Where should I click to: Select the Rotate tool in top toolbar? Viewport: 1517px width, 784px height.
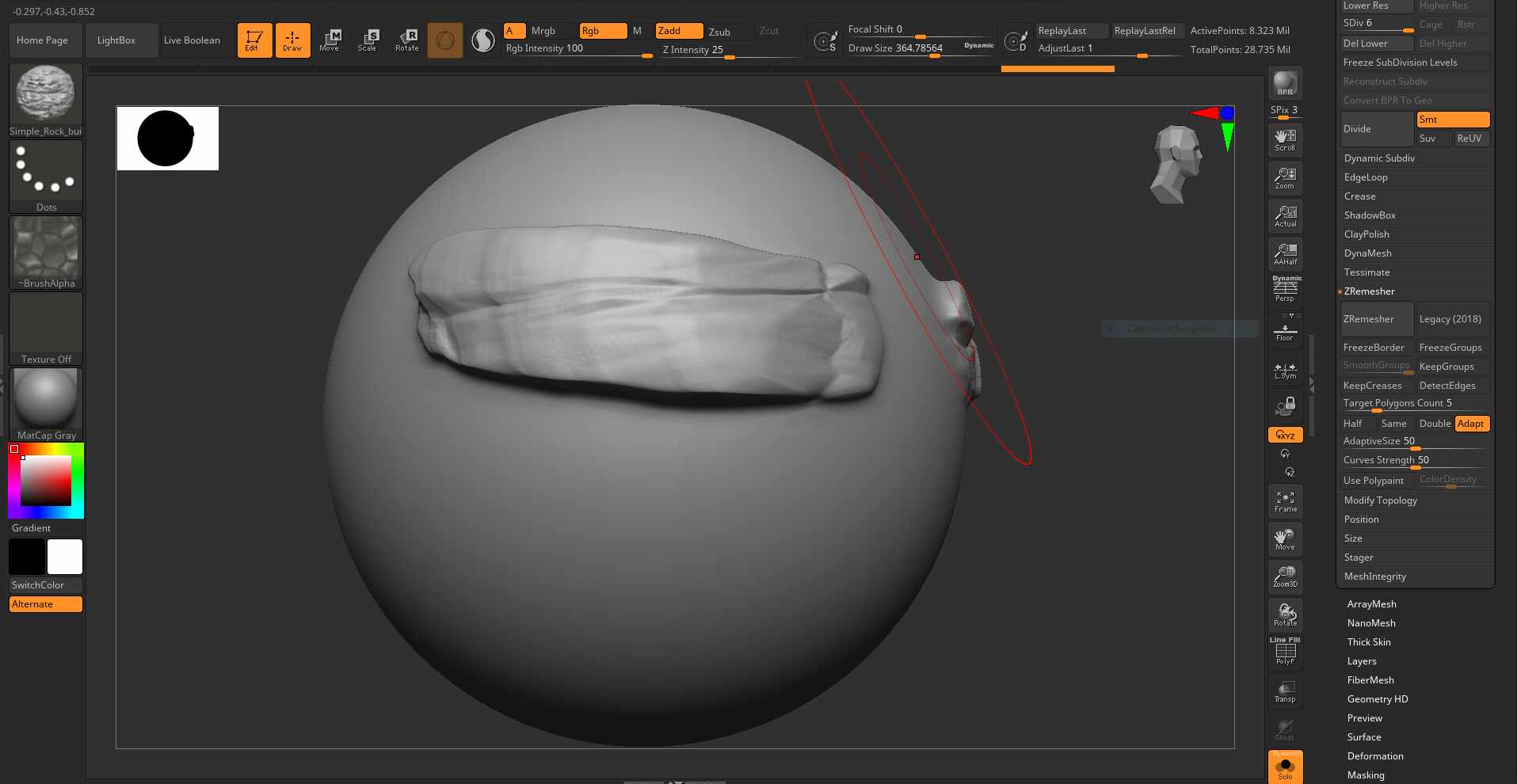pyautogui.click(x=406, y=40)
